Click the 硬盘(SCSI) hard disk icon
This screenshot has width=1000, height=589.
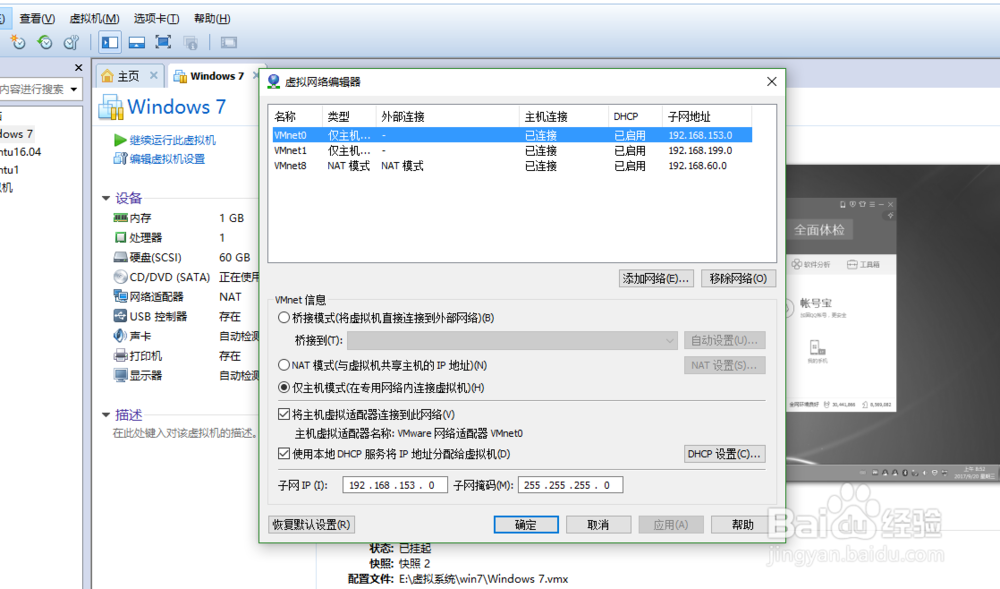coord(120,257)
